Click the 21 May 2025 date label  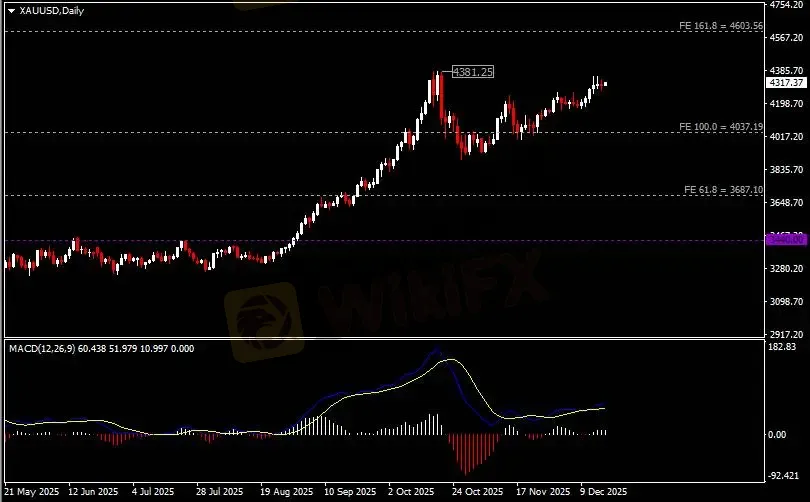coord(32,492)
